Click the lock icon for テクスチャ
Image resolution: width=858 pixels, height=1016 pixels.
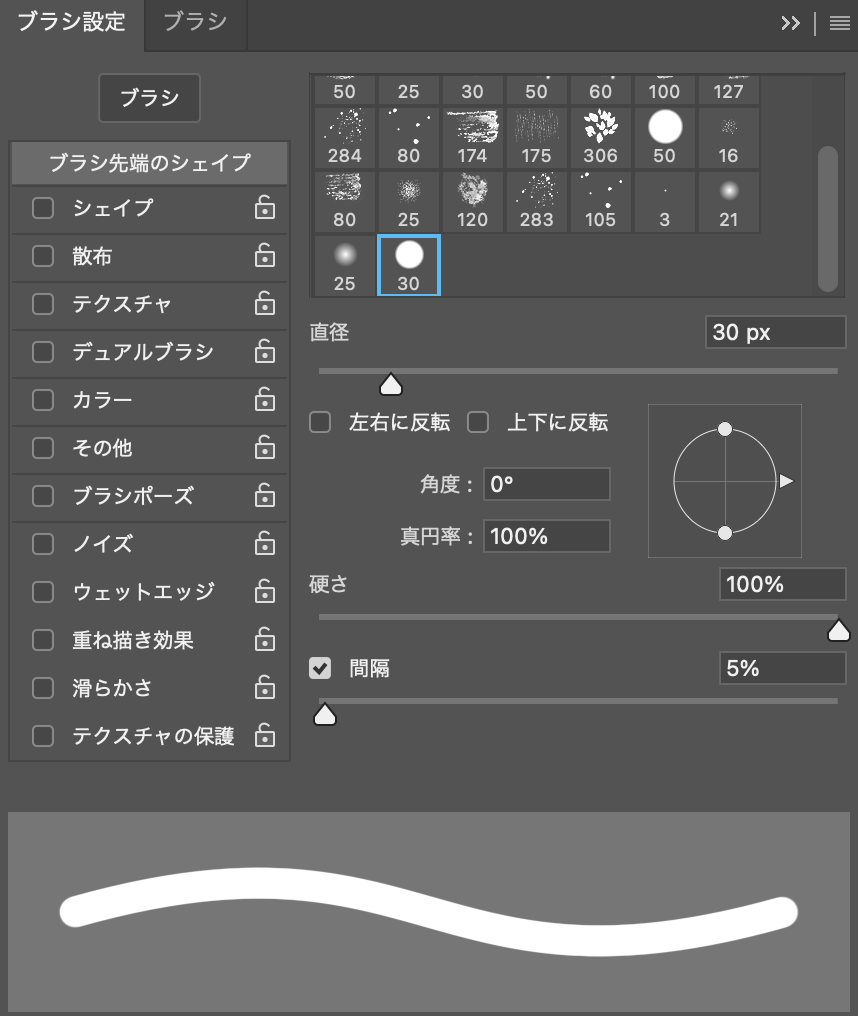coord(264,304)
